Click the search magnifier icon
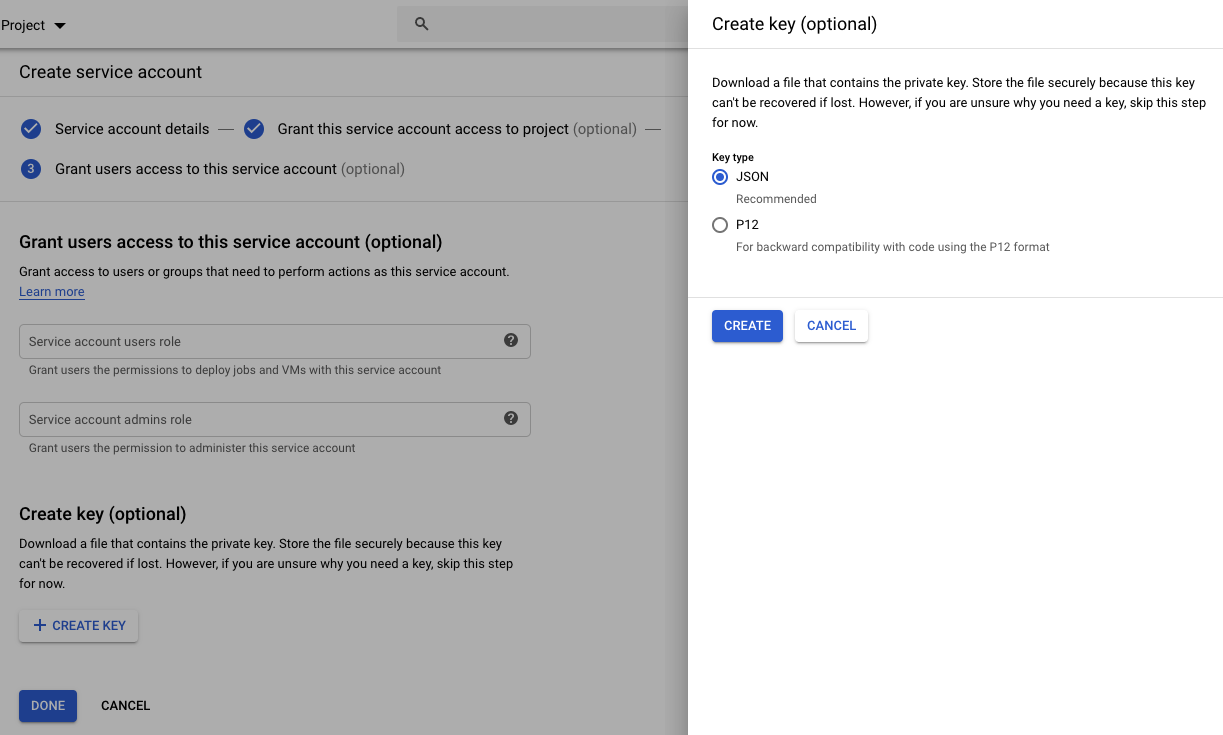 [x=421, y=24]
